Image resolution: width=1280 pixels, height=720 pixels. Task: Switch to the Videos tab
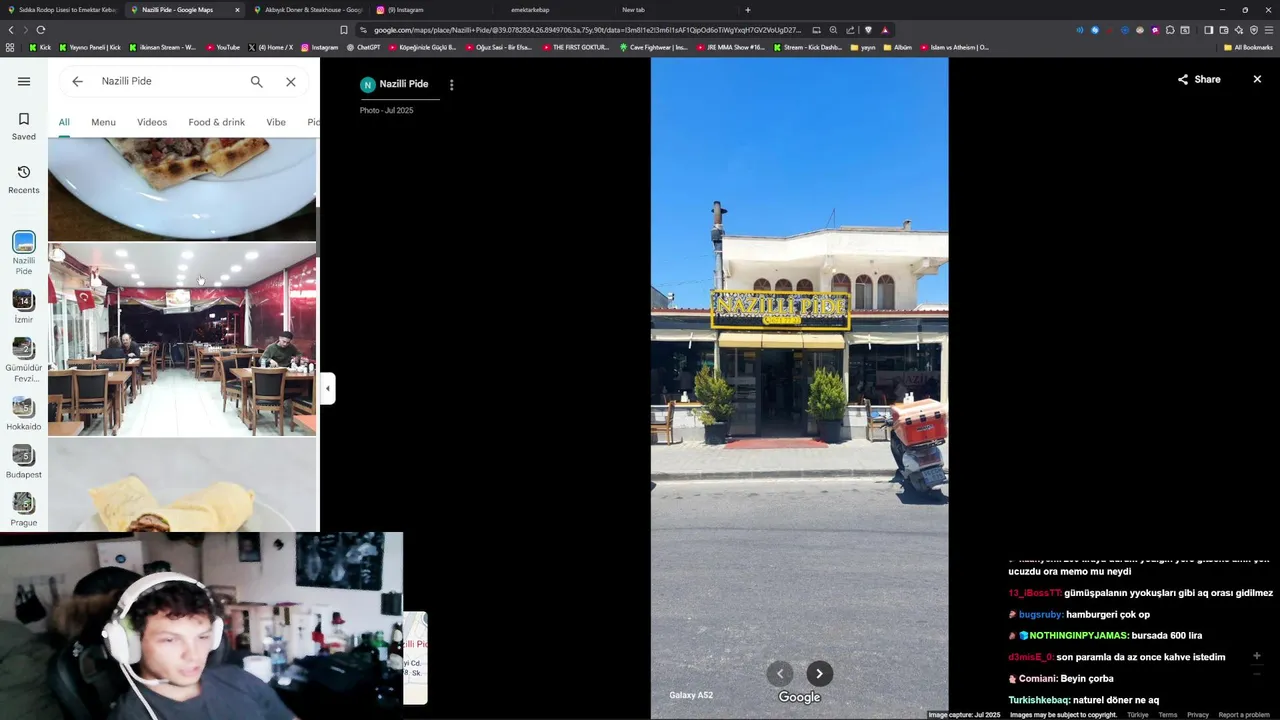click(152, 122)
